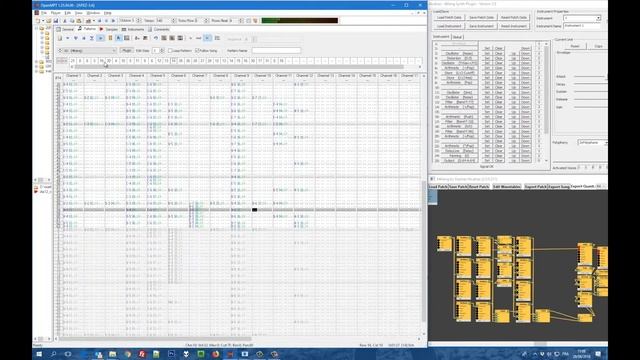The width and height of the screenshot is (640, 360).
Task: Click Reset button under Current Unit
Action: point(575,46)
